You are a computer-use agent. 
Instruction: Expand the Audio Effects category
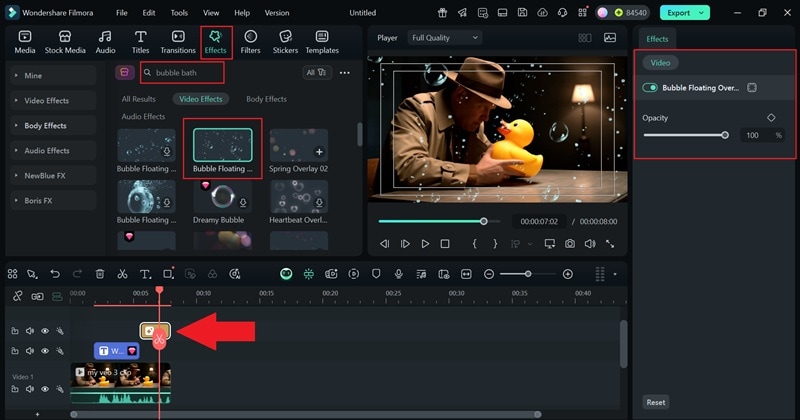pos(53,151)
